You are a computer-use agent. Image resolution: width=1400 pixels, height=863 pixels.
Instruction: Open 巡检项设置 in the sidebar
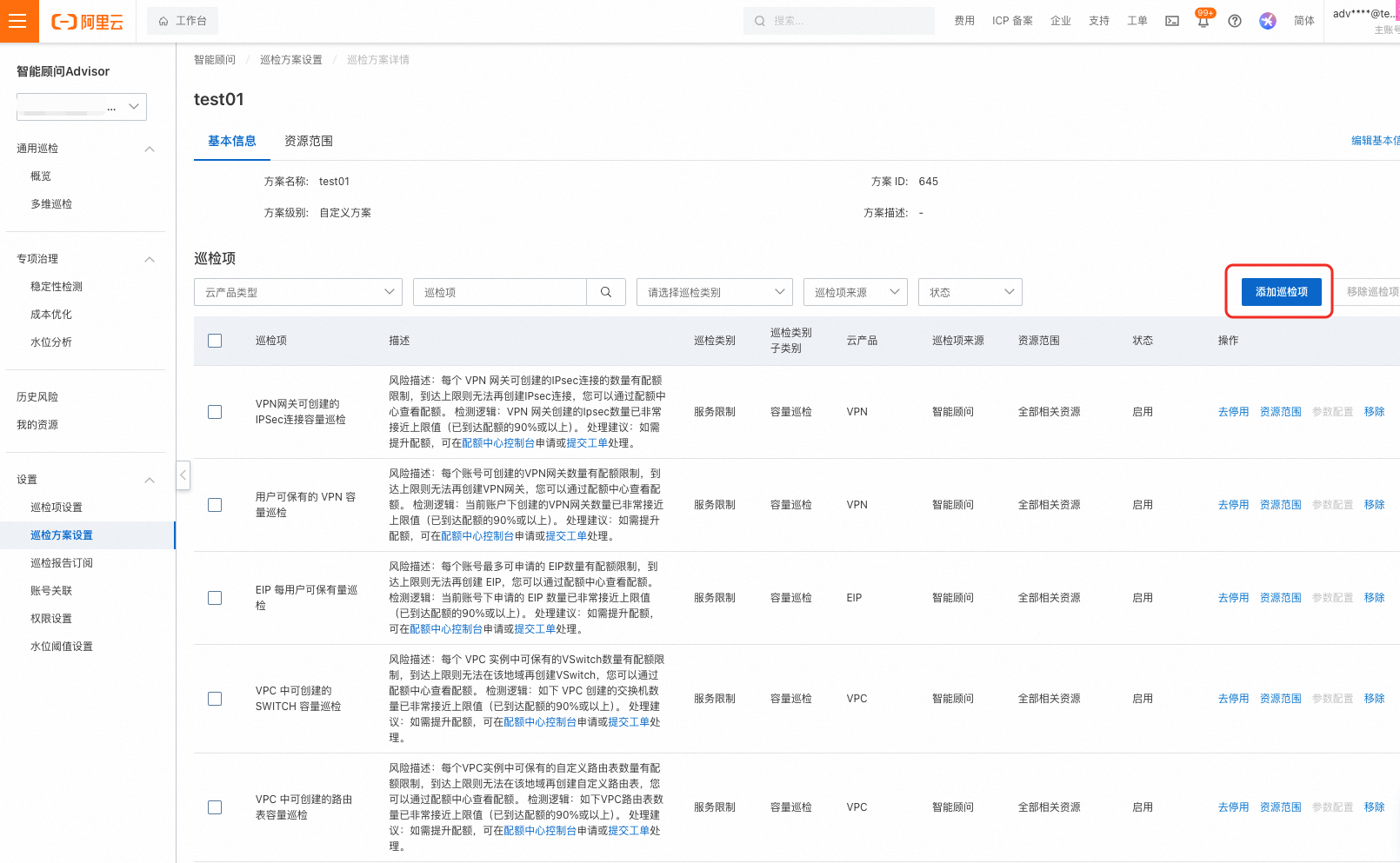(x=57, y=508)
